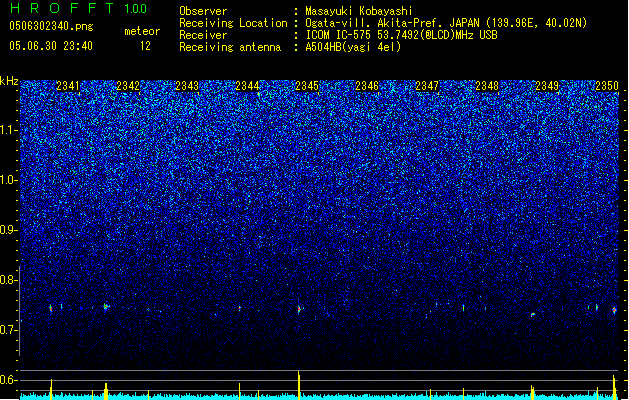The height and width of the screenshot is (400, 629).
Task: Click the timestamp 05.06.30 23:40
Action: [51, 46]
